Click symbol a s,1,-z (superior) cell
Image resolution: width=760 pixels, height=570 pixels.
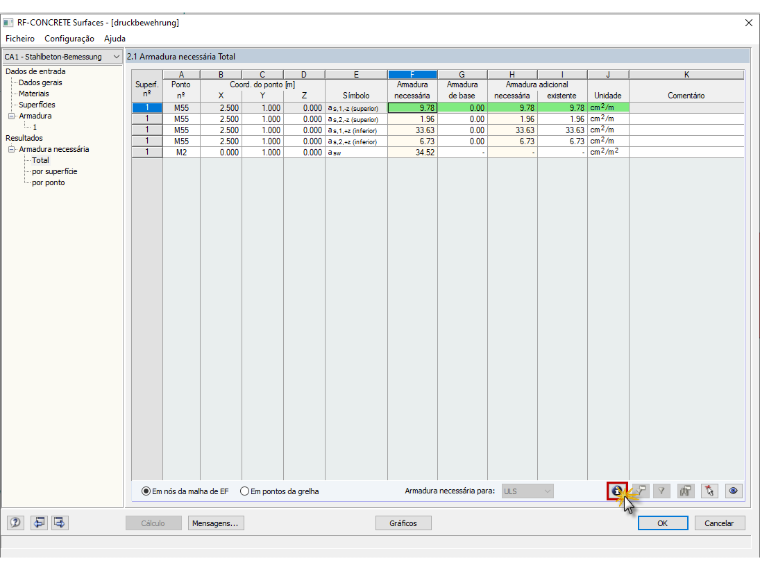pyautogui.click(x=356, y=108)
